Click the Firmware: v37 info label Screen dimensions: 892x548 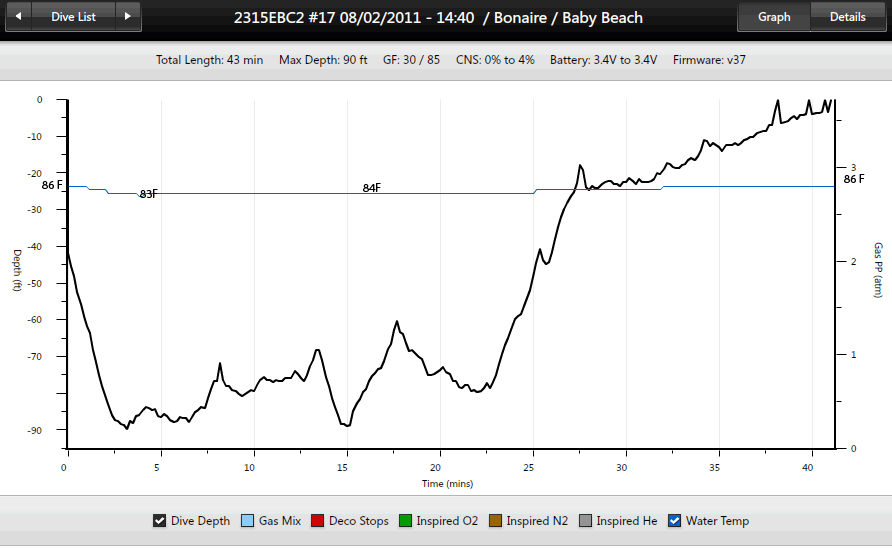tap(708, 60)
